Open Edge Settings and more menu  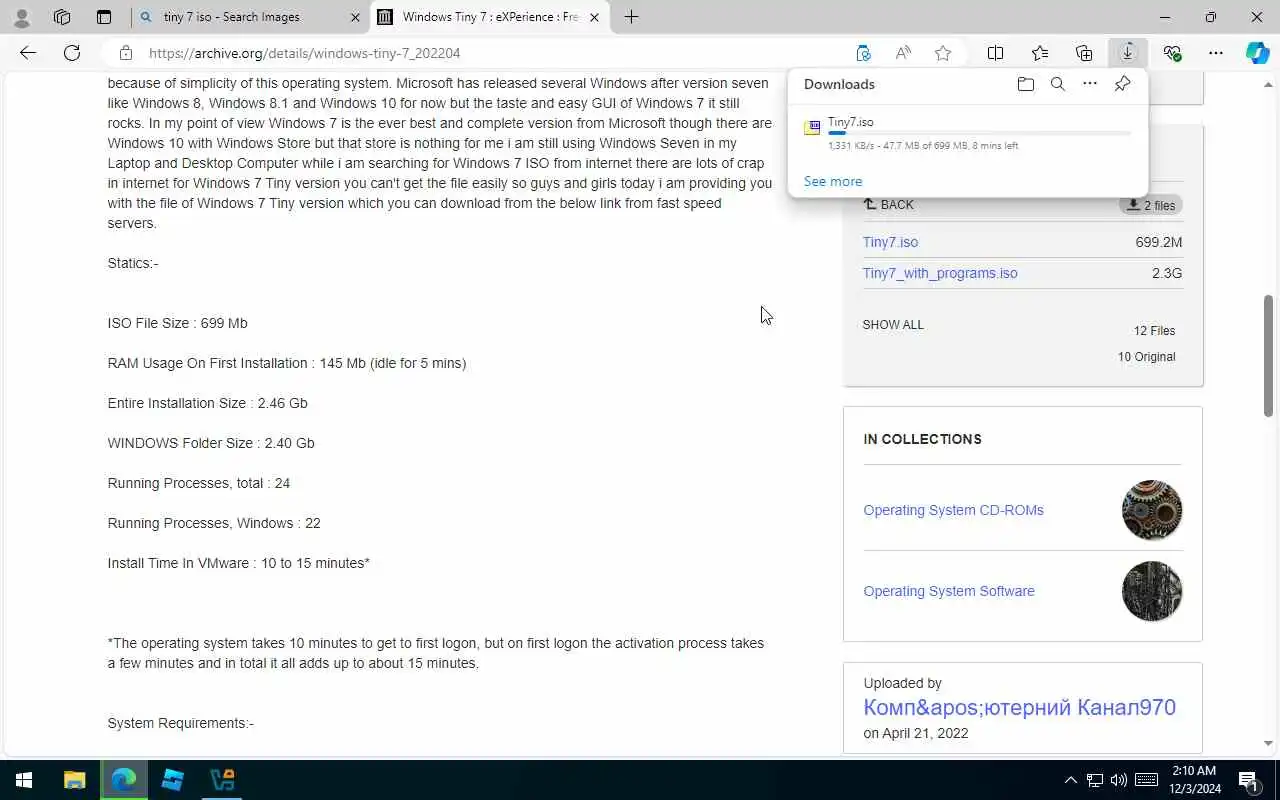tap(1216, 53)
